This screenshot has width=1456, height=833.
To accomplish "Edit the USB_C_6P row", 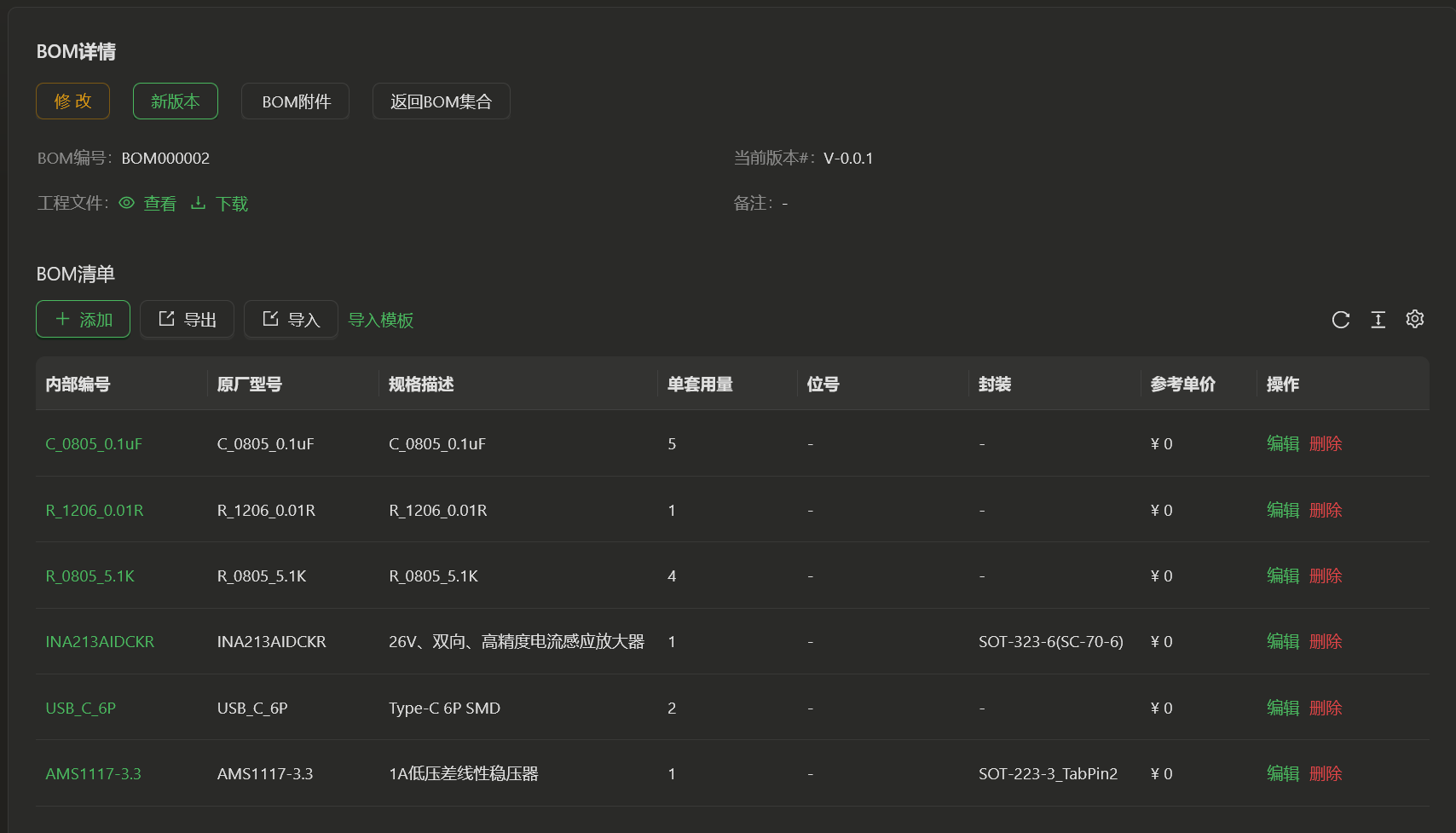I will pos(1283,708).
